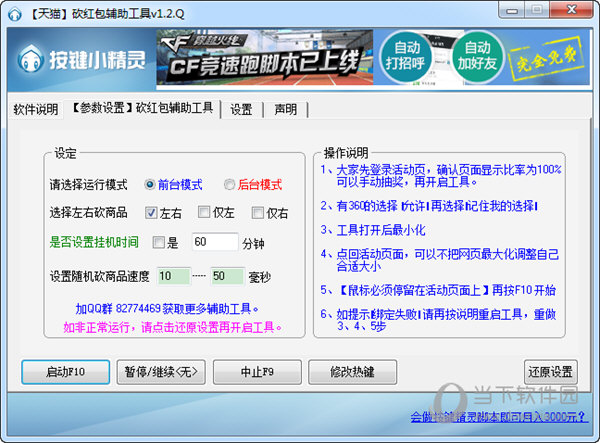Open the 会做按键精灵脚本即可月入3000元 link
This screenshot has width=600, height=443.
click(x=499, y=417)
